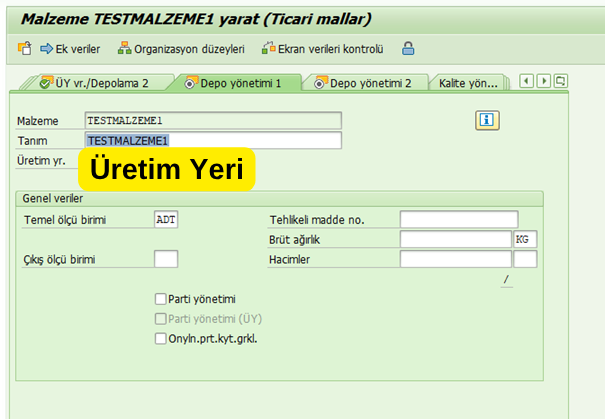Open the tab list overview icon
The width and height of the screenshot is (605, 419).
(561, 82)
